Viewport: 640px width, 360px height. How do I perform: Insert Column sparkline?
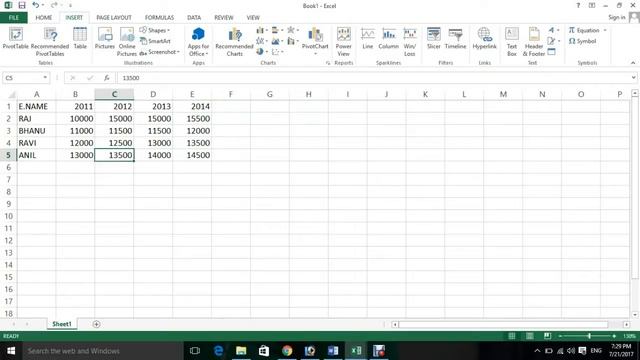pos(389,38)
